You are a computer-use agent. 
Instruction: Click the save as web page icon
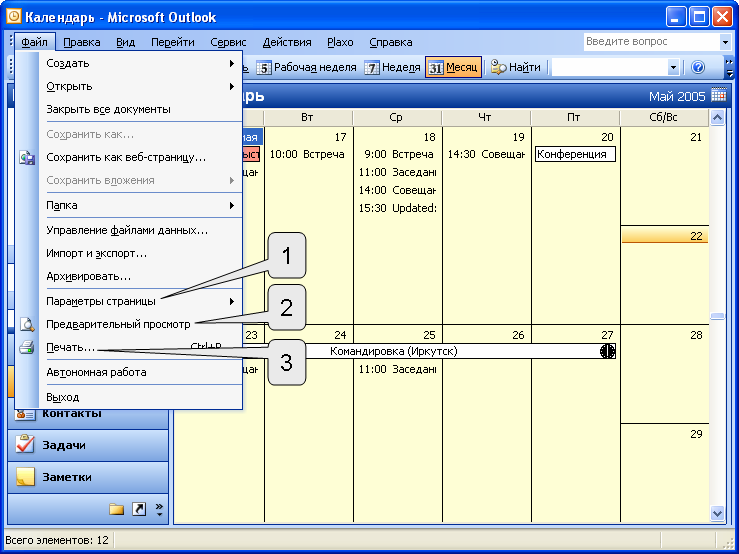27,157
